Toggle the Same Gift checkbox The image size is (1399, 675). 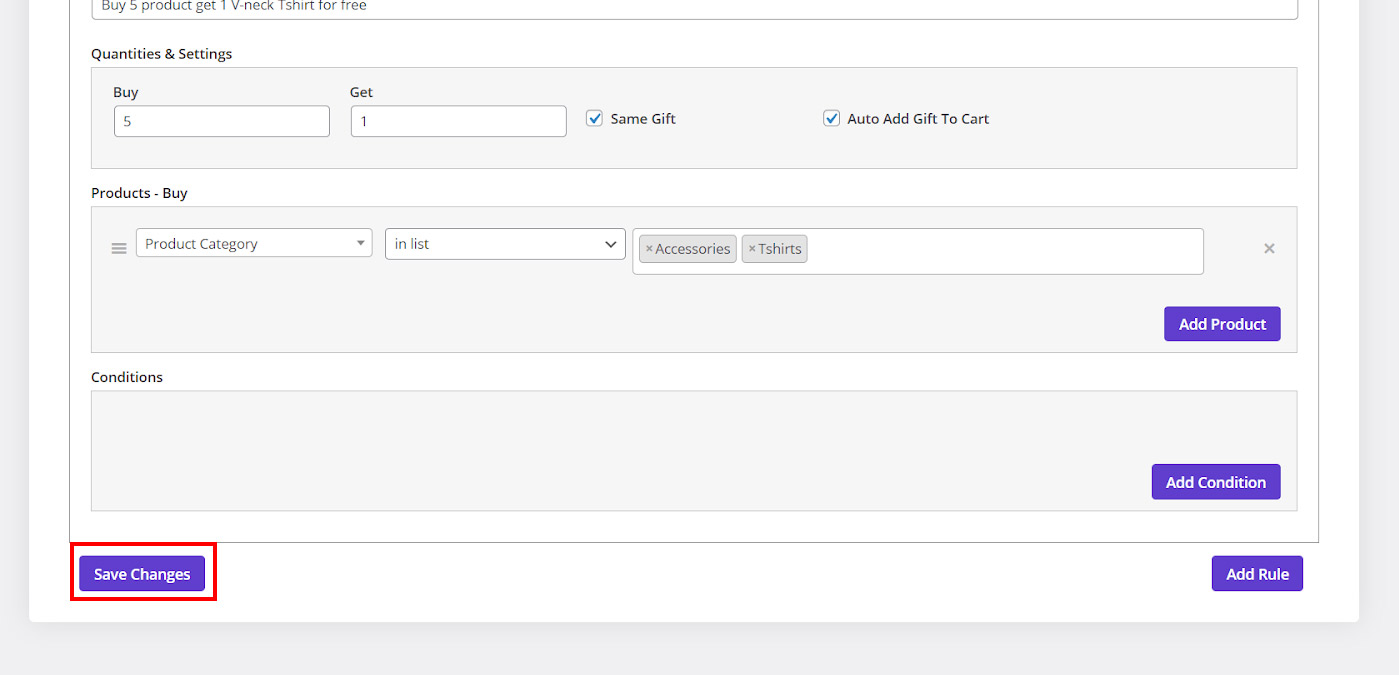pyautogui.click(x=595, y=118)
